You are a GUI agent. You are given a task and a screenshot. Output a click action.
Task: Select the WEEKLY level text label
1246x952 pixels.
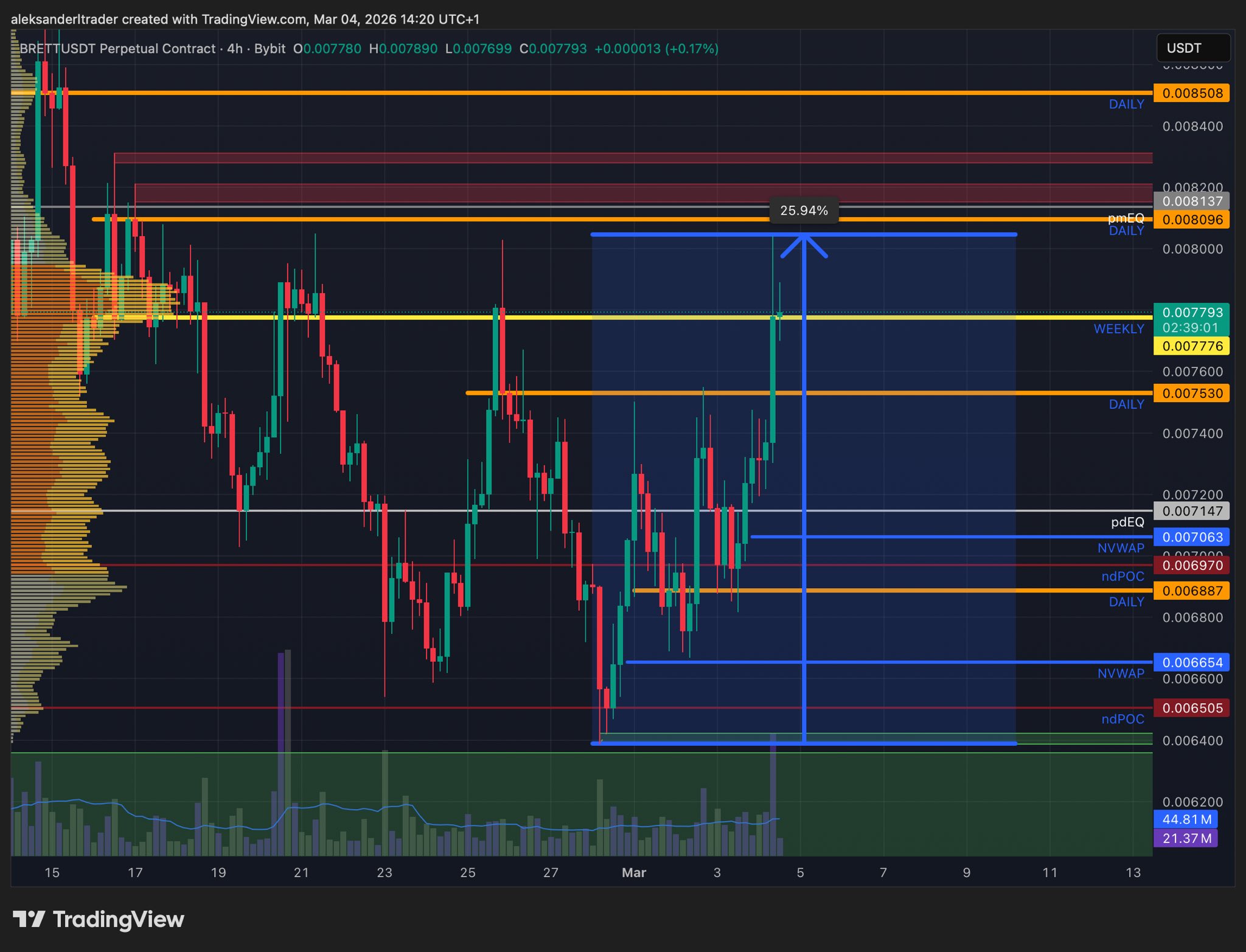pos(1118,329)
